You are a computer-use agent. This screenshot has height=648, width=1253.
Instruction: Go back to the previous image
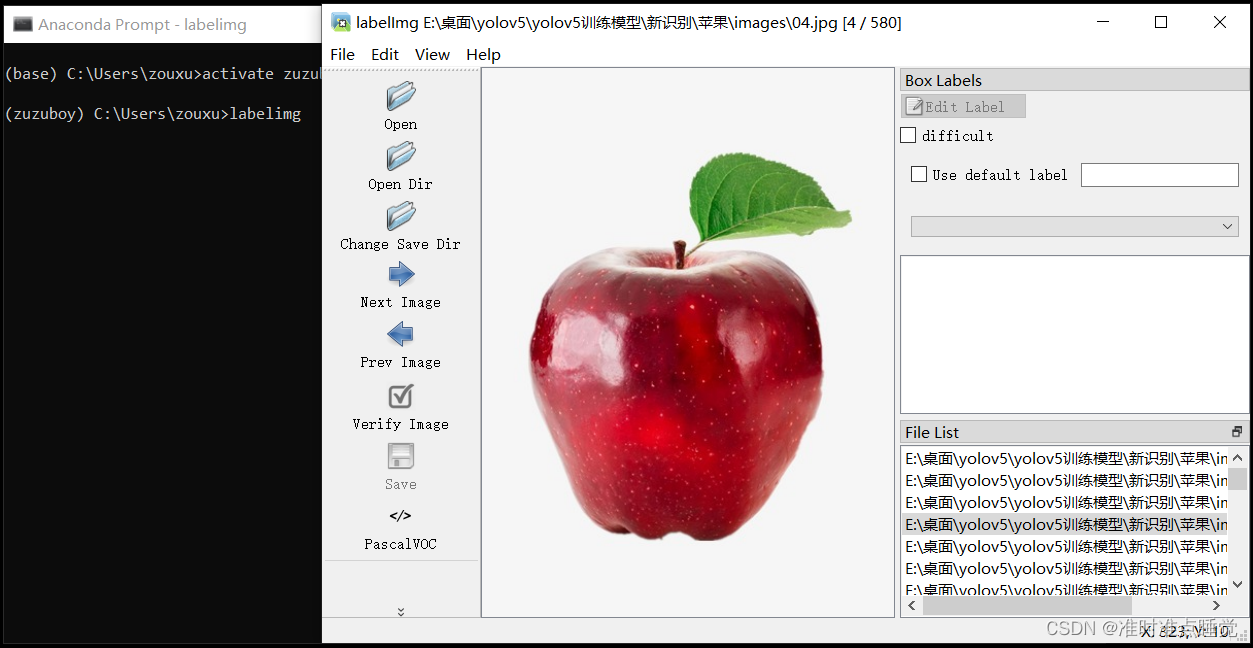coord(400,334)
